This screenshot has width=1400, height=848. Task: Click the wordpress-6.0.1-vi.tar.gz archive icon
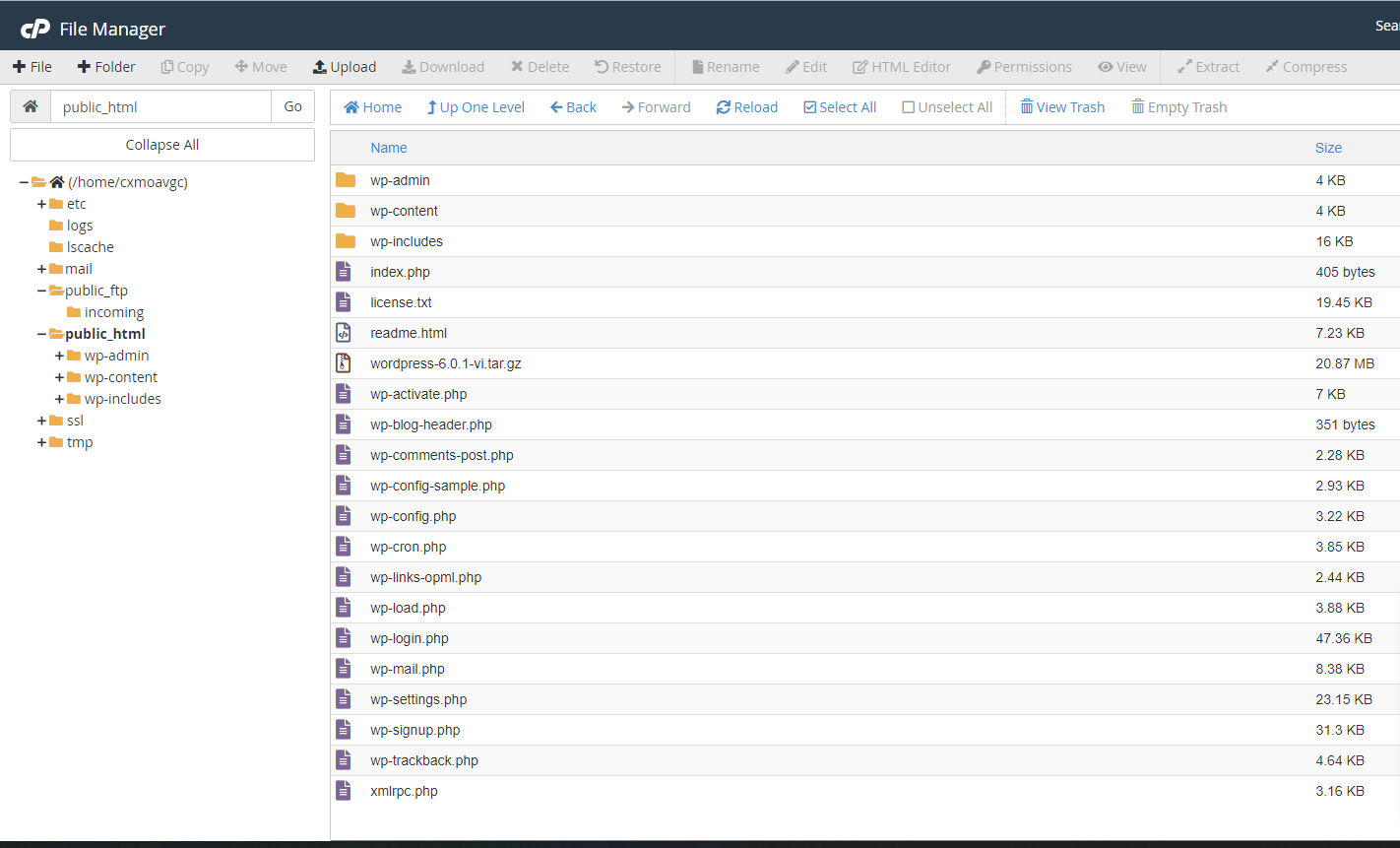point(344,363)
